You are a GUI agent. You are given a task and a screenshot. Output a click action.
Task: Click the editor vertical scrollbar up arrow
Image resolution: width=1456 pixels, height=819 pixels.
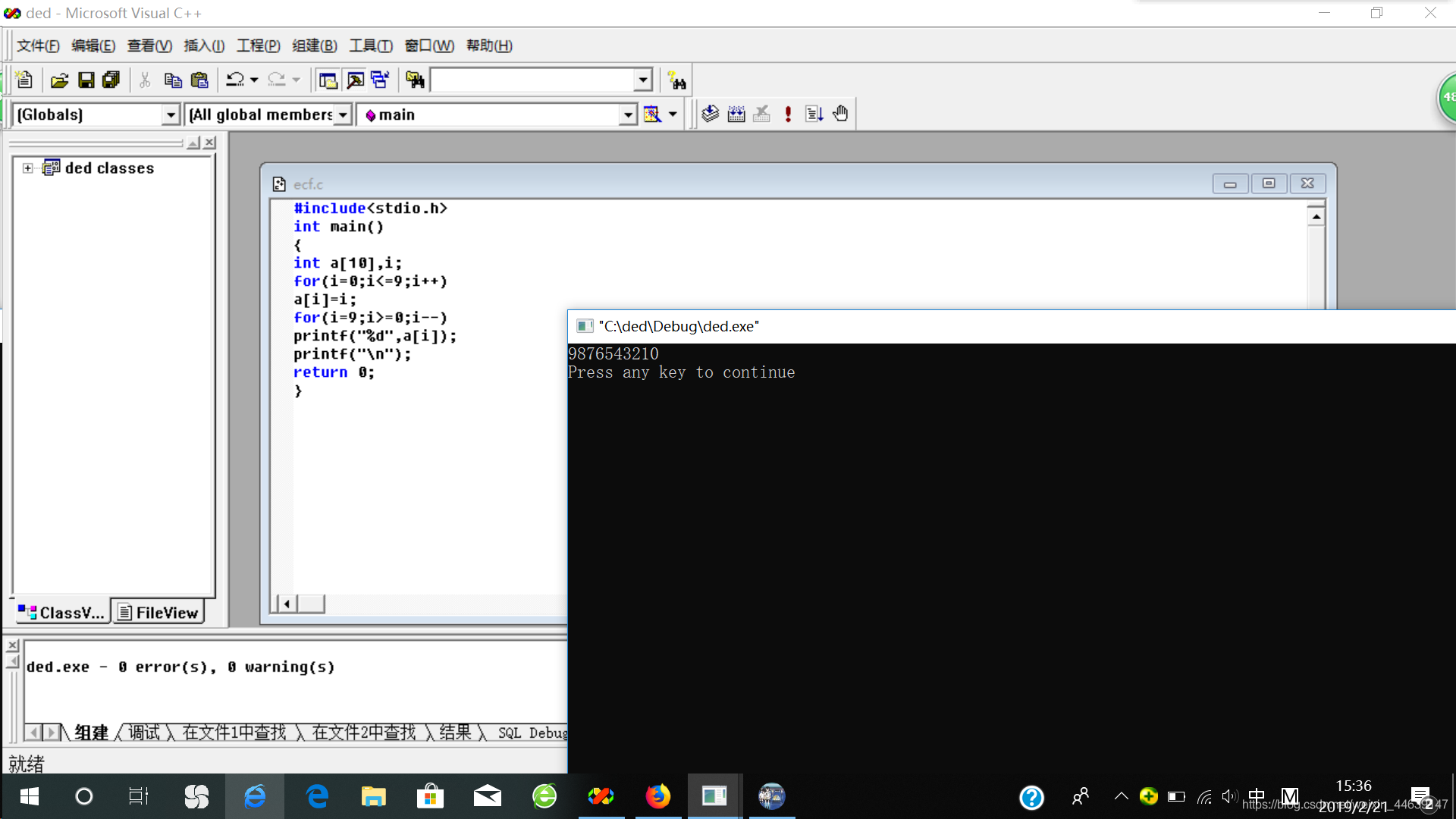click(x=1316, y=217)
